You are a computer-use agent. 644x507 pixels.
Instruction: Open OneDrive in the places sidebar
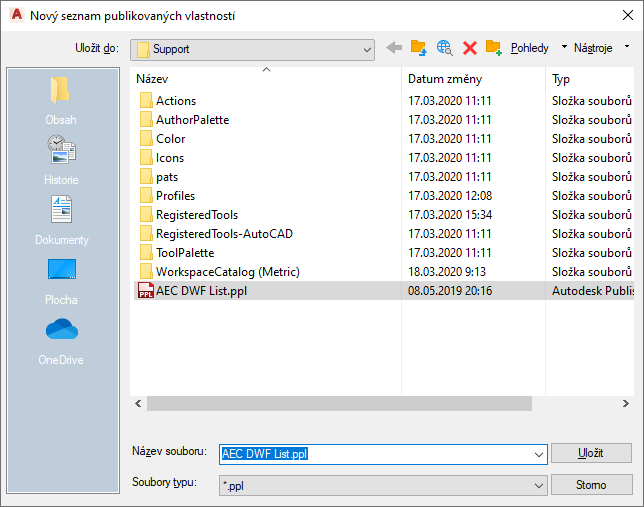click(x=61, y=341)
